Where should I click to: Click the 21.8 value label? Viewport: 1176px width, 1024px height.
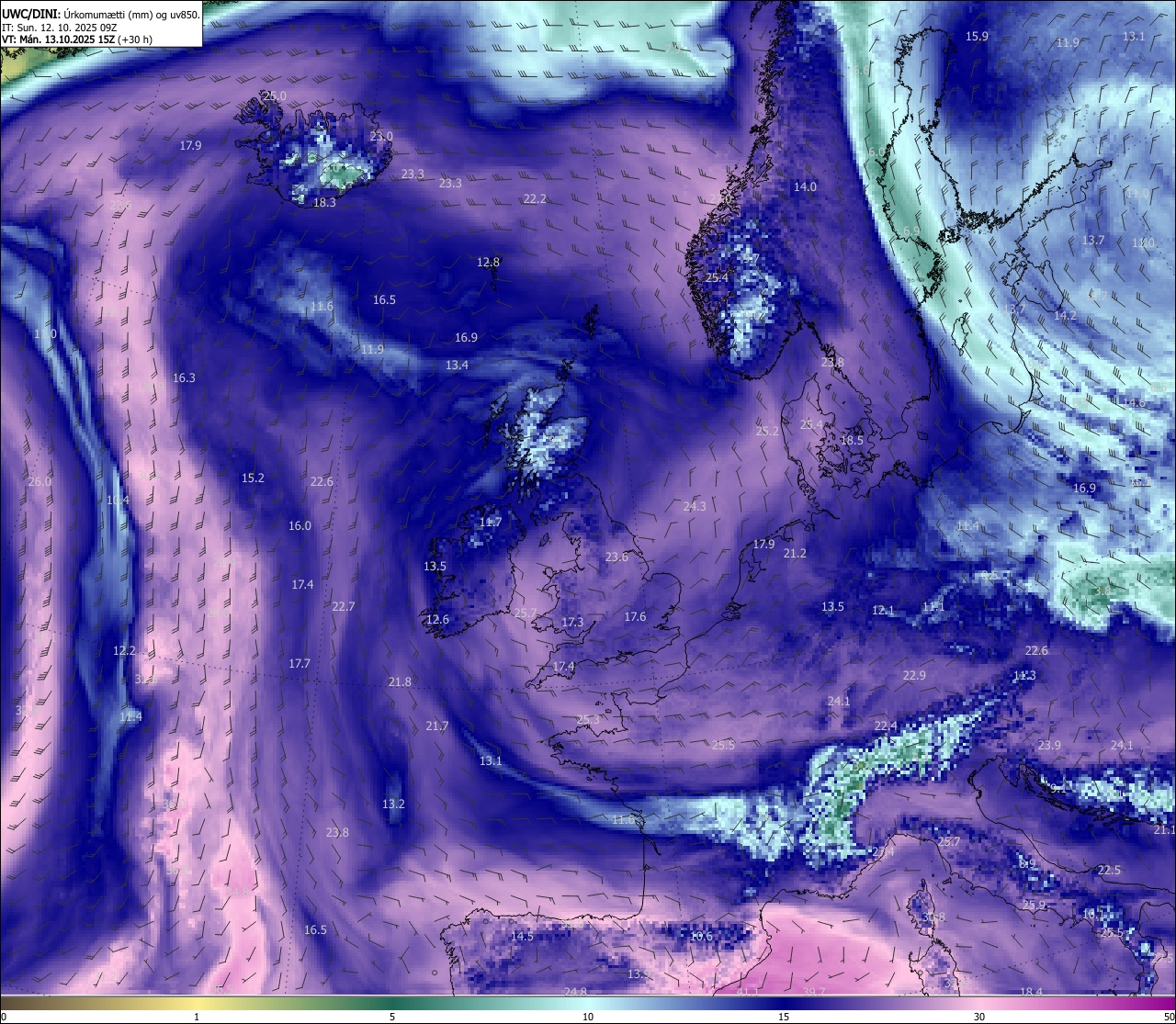[x=400, y=681]
